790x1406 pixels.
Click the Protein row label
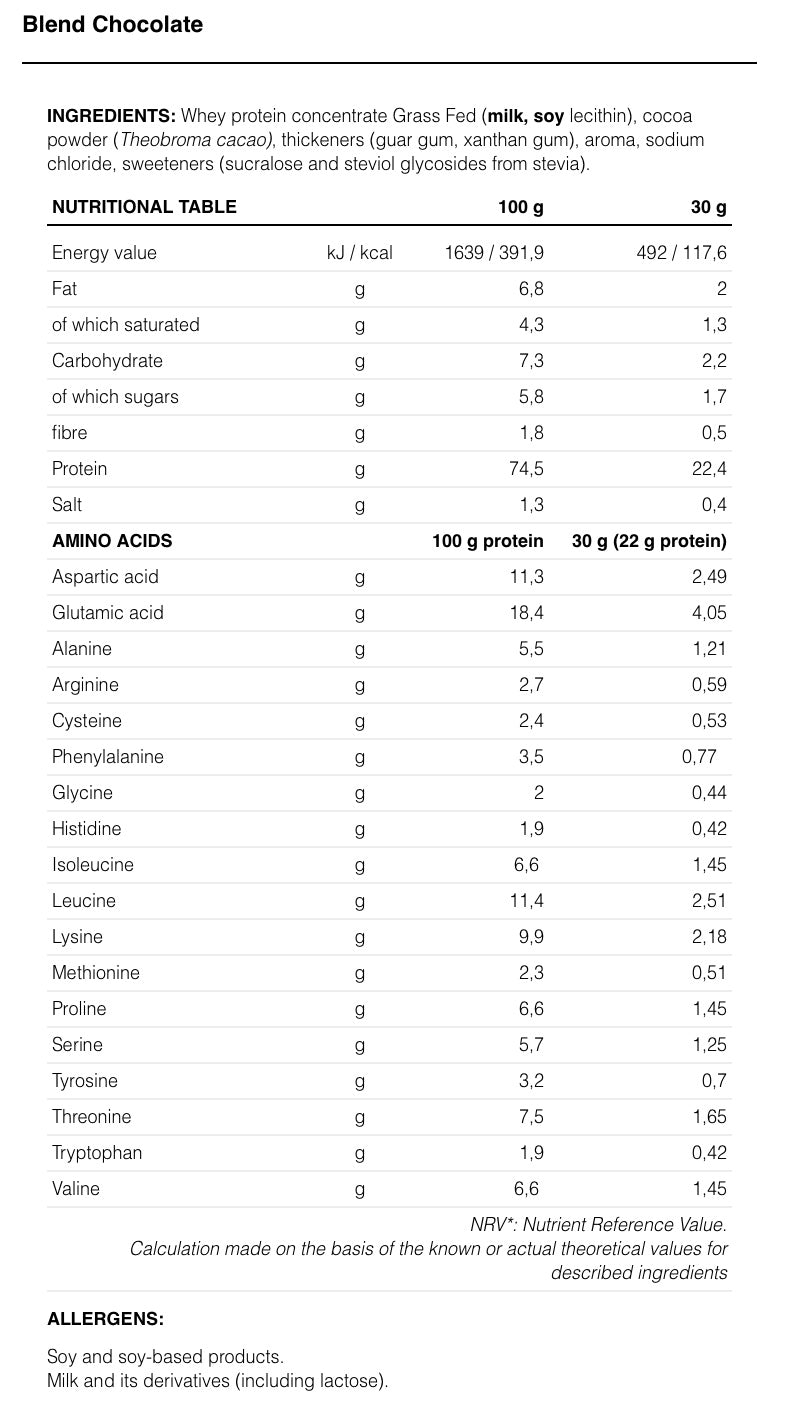tap(79, 469)
